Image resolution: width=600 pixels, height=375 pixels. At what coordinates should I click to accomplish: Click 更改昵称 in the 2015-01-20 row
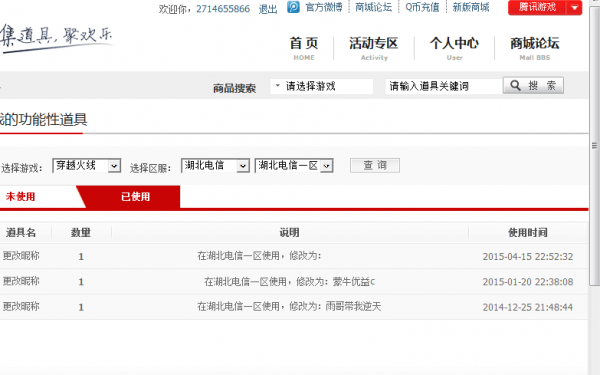point(21,281)
